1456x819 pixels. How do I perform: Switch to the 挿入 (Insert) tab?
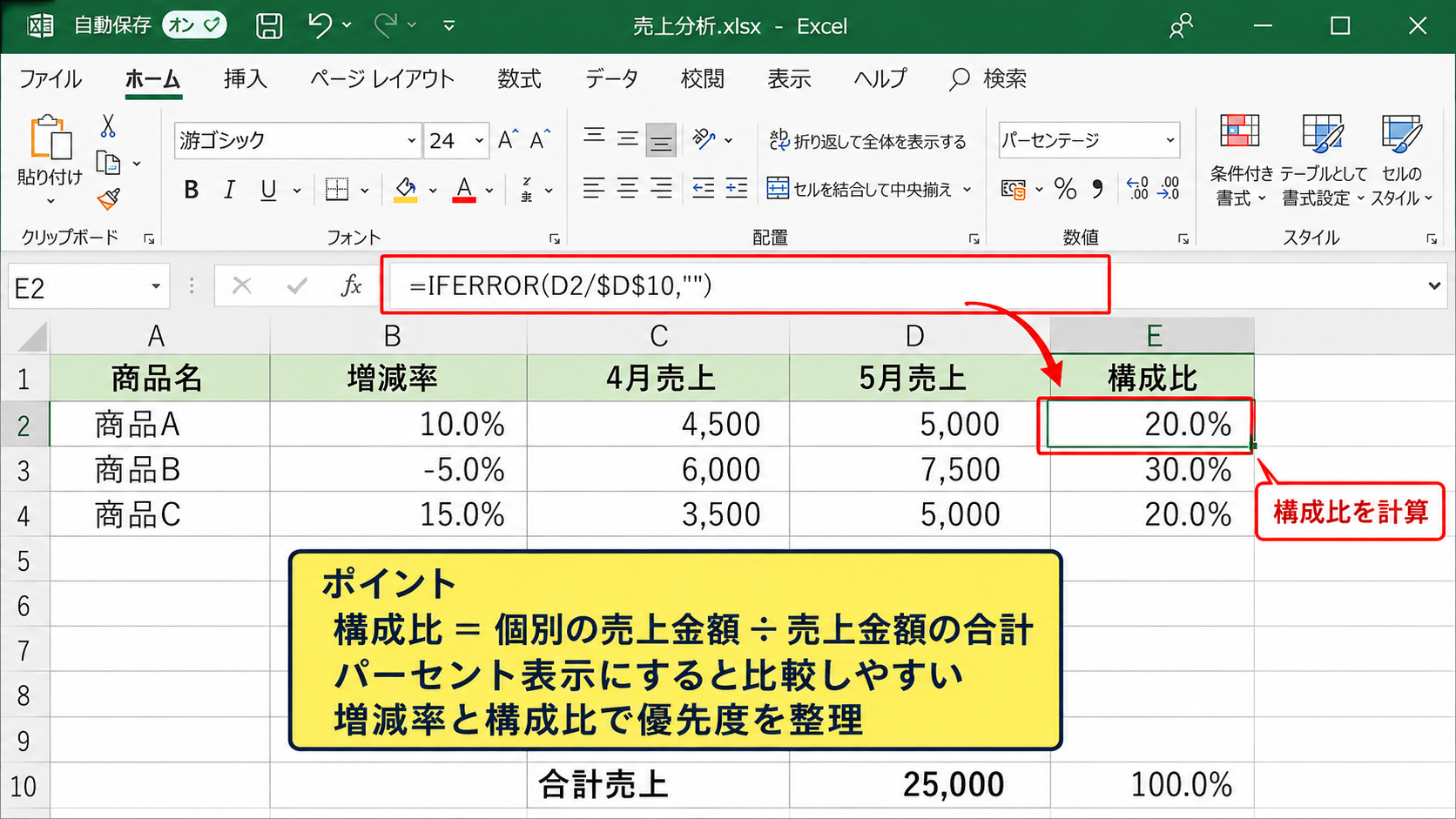(x=245, y=79)
